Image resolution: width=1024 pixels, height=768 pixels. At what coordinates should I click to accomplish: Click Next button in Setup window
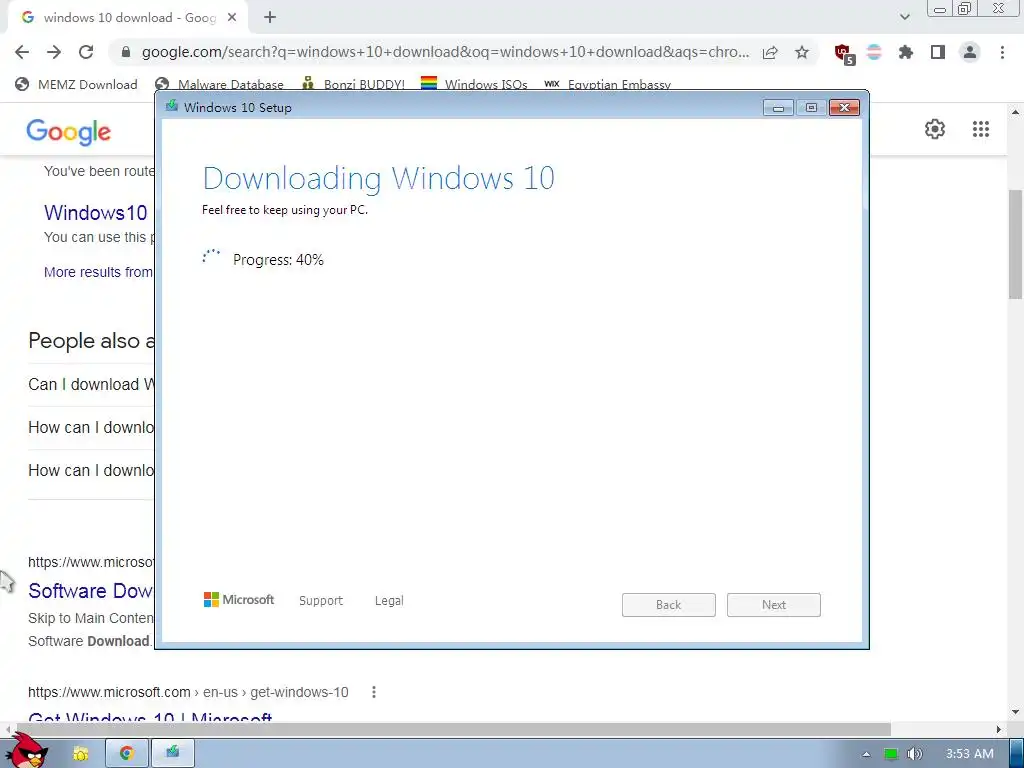point(774,605)
